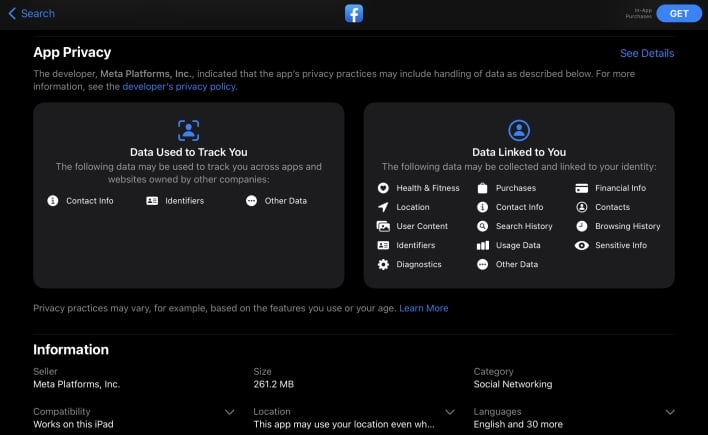Tap the Facebook app icon in header
The width and height of the screenshot is (708, 435).
pyautogui.click(x=354, y=14)
